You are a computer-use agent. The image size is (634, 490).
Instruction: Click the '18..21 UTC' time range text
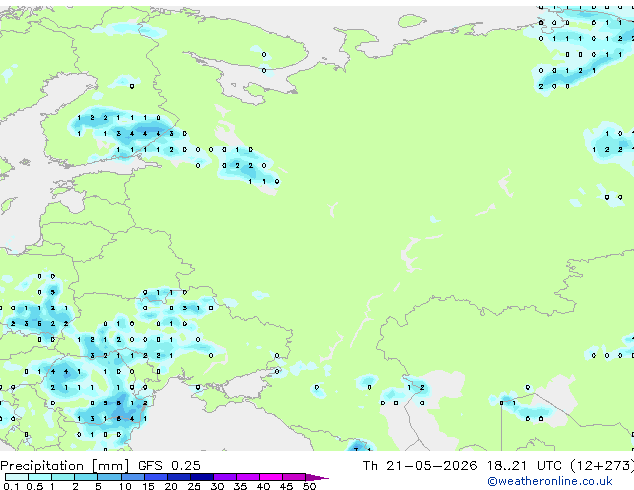pyautogui.click(x=524, y=466)
